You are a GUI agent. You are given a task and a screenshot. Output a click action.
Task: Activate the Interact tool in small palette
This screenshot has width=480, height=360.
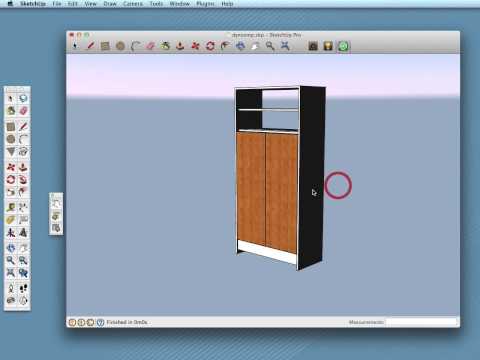(x=56, y=204)
